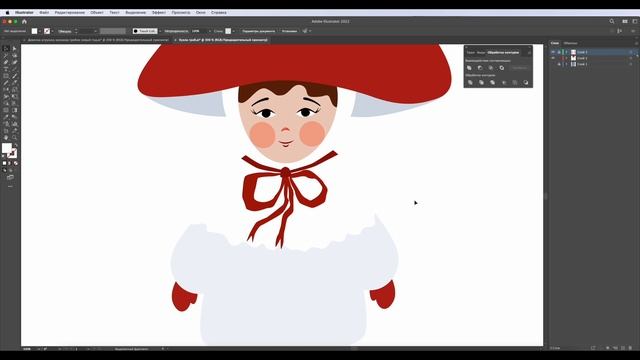Go to the Home screen icon
640x360 pixels.
coord(24,21)
